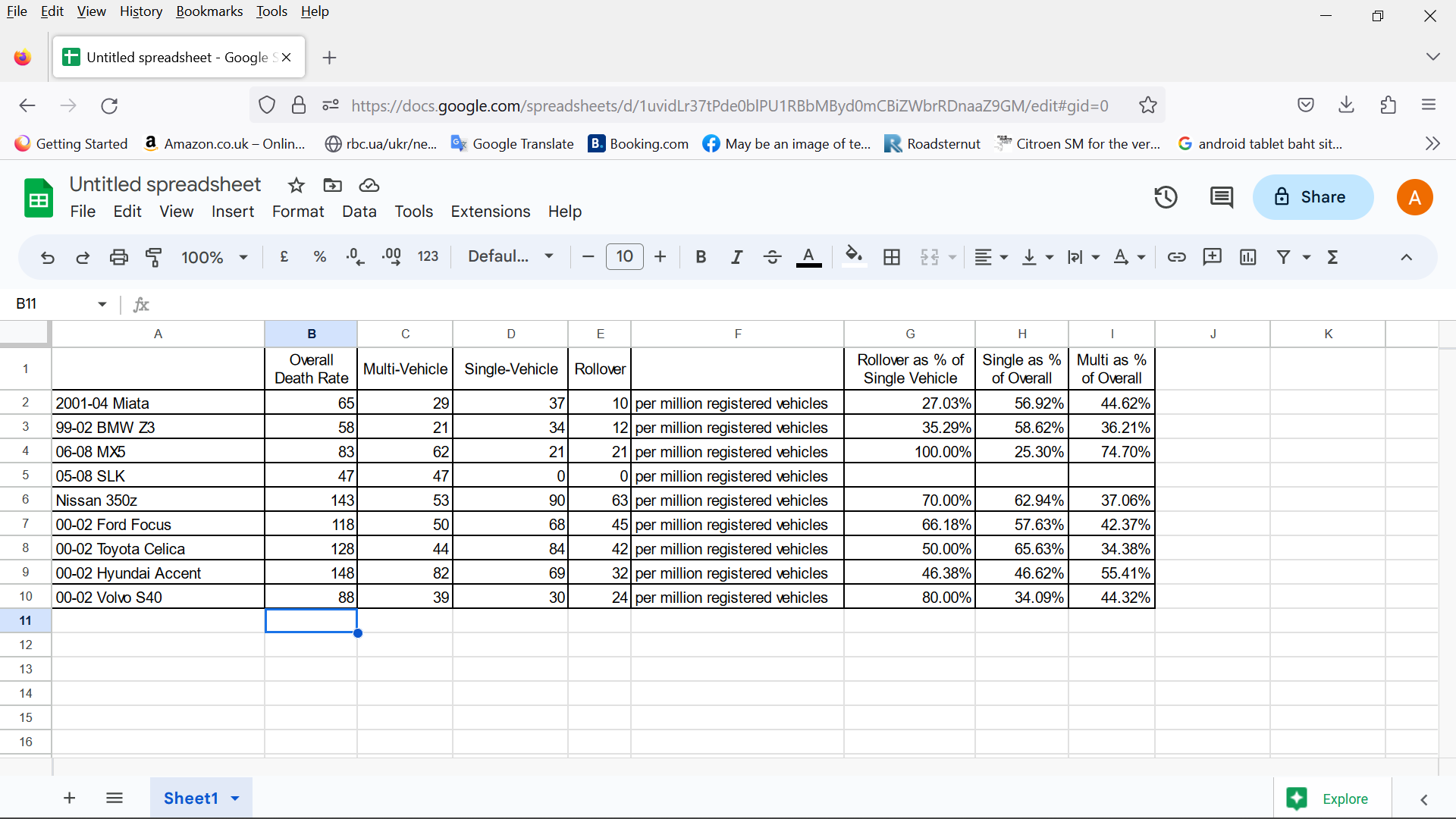Toggle strikethrough formatting

[x=772, y=257]
